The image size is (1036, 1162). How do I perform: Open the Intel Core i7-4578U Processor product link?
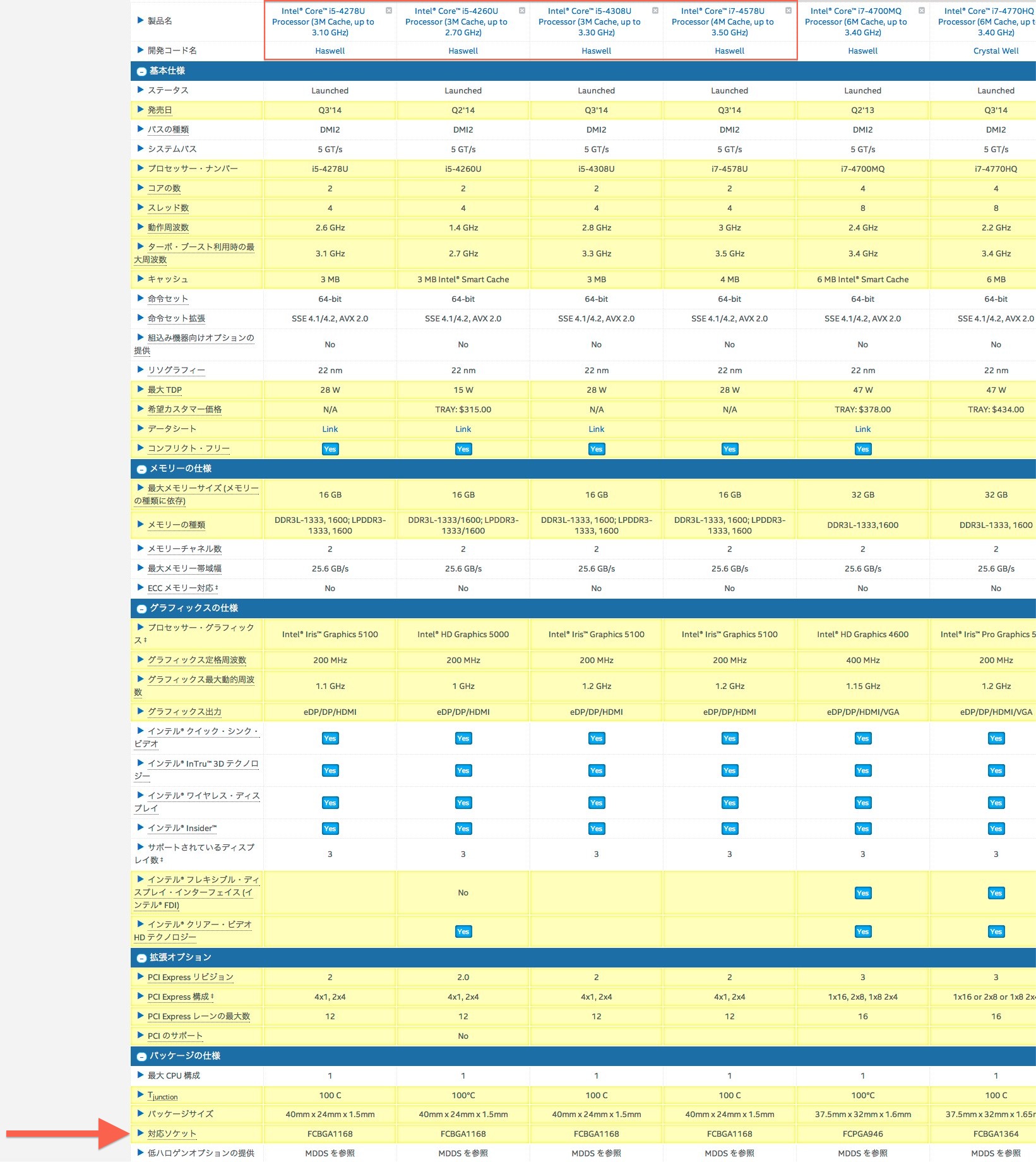tap(723, 21)
